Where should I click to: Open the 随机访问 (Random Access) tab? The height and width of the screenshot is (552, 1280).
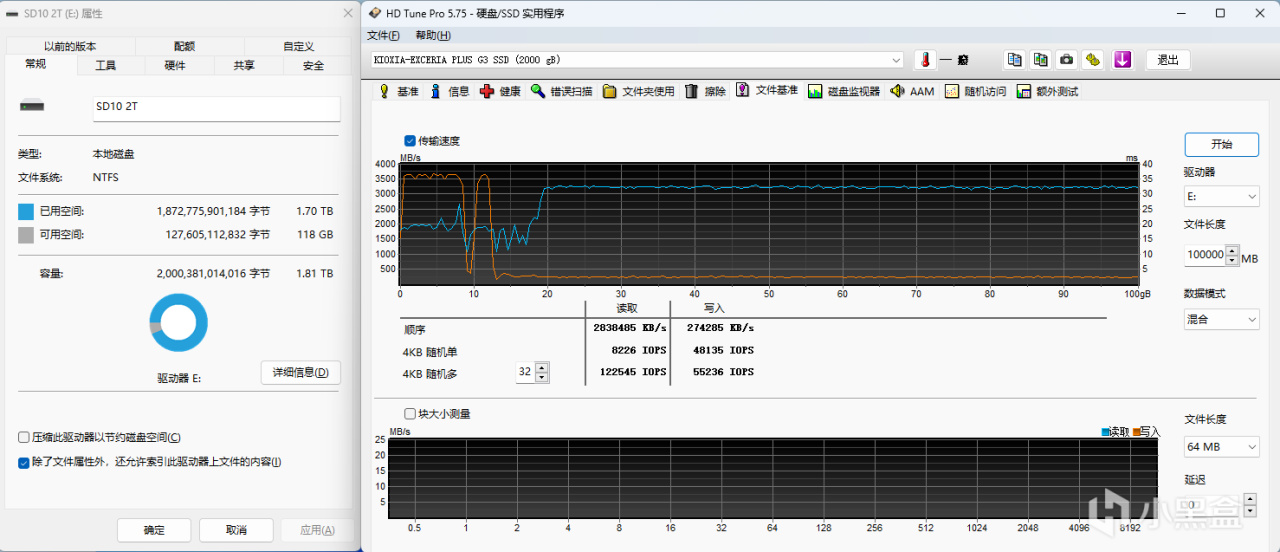[975, 91]
